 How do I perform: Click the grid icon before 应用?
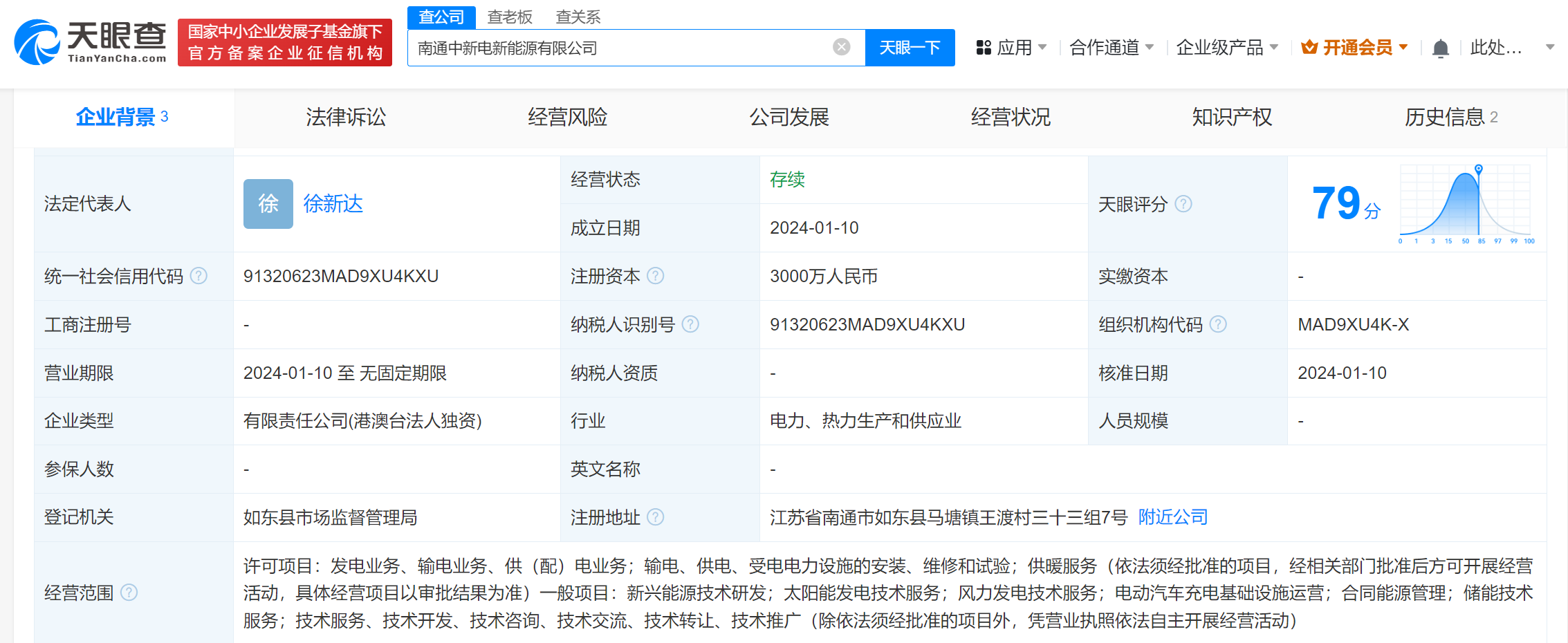pyautogui.click(x=984, y=47)
